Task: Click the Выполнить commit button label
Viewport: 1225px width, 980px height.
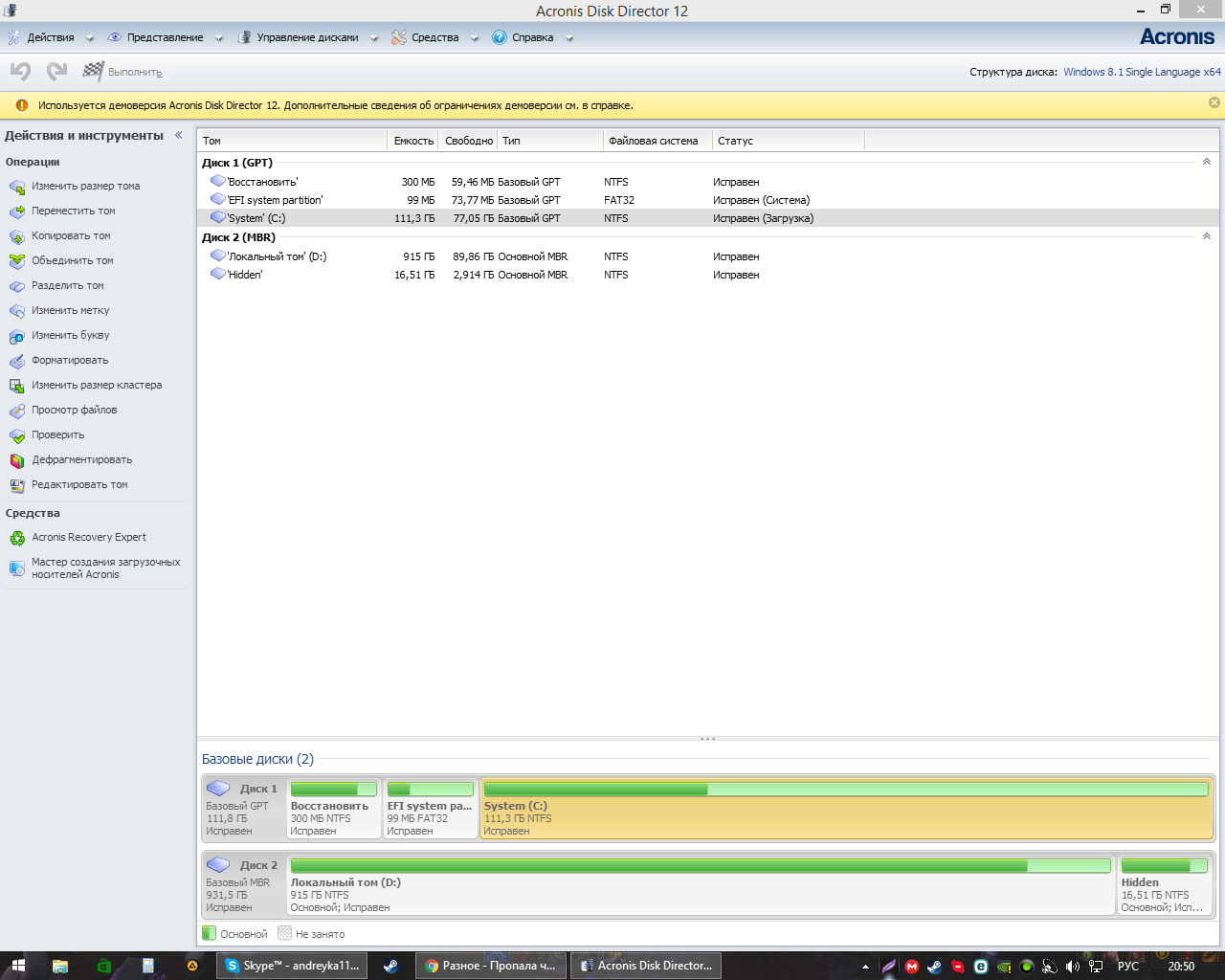Action: point(135,73)
